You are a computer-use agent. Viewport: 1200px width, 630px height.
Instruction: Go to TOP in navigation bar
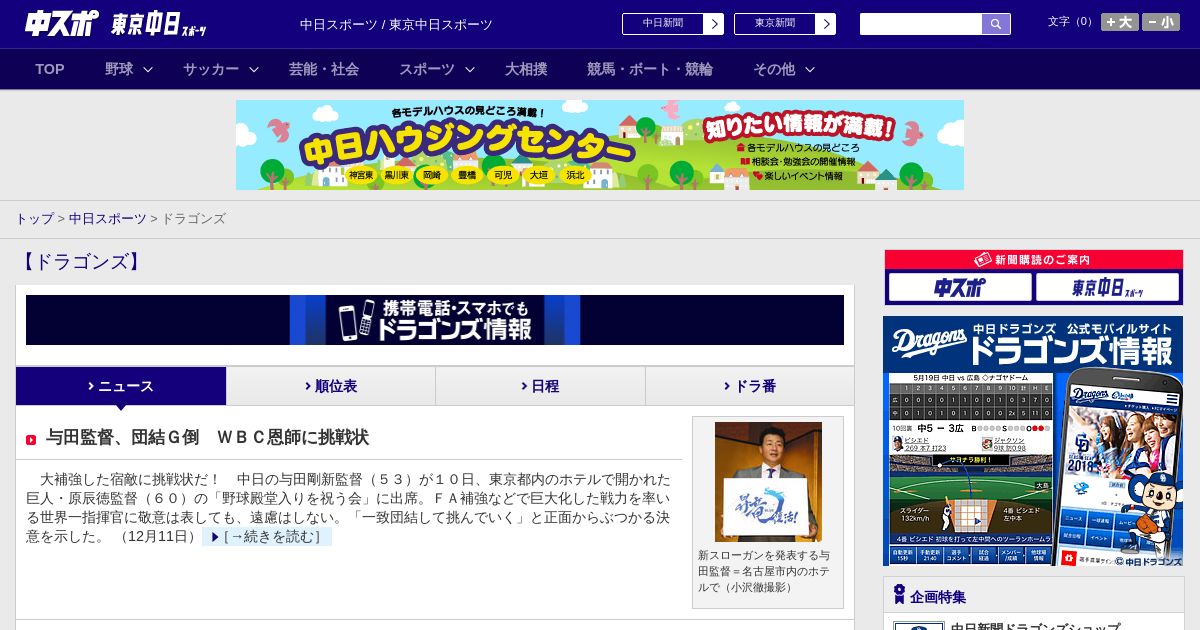[50, 69]
